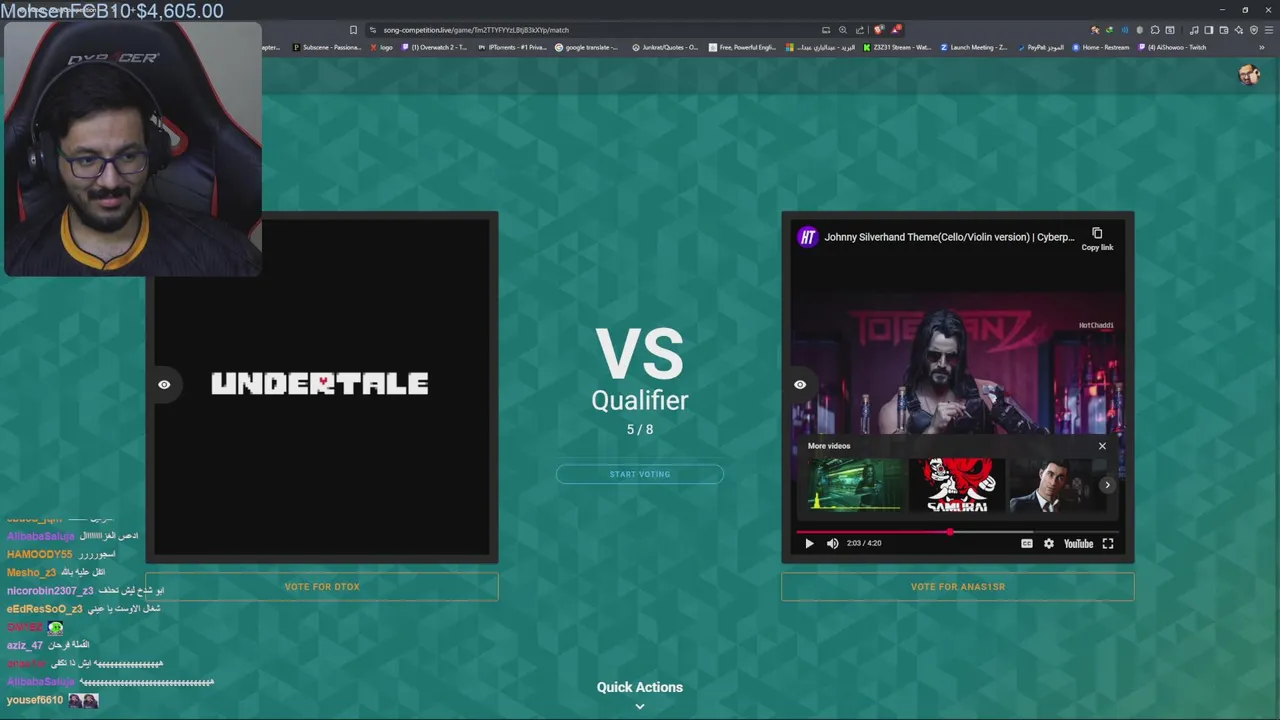Click chat username aziz_47
The width and height of the screenshot is (1280, 720).
[x=25, y=646]
